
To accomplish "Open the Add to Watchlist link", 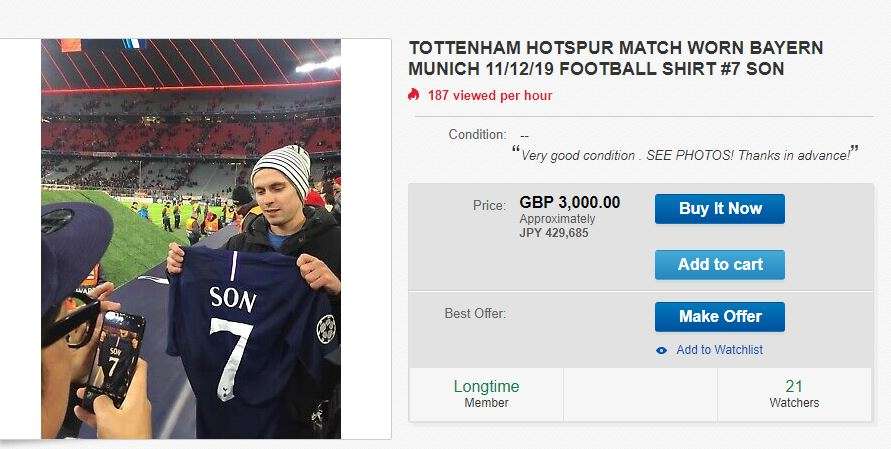I will coord(719,350).
